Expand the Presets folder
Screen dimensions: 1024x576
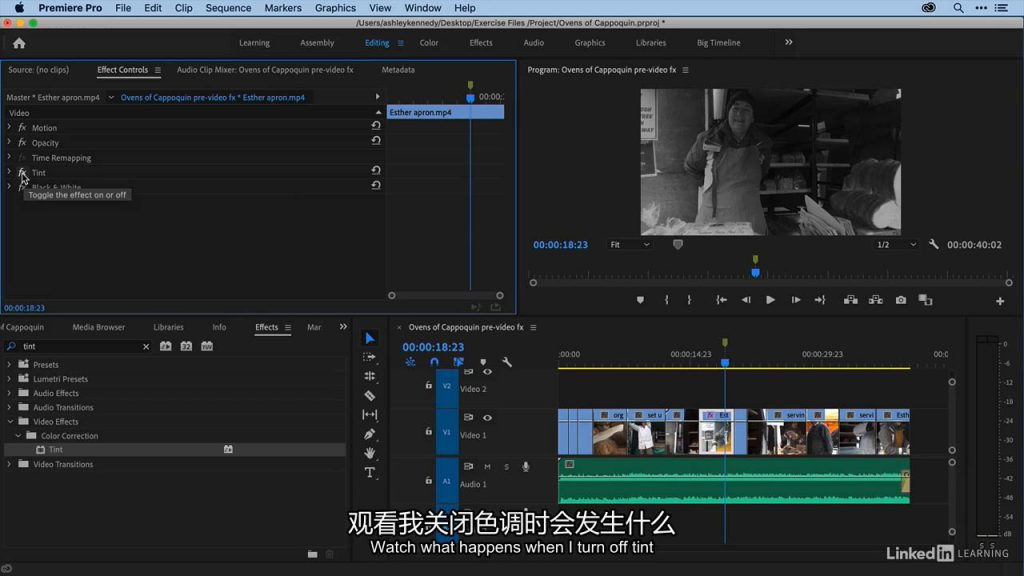(9, 364)
